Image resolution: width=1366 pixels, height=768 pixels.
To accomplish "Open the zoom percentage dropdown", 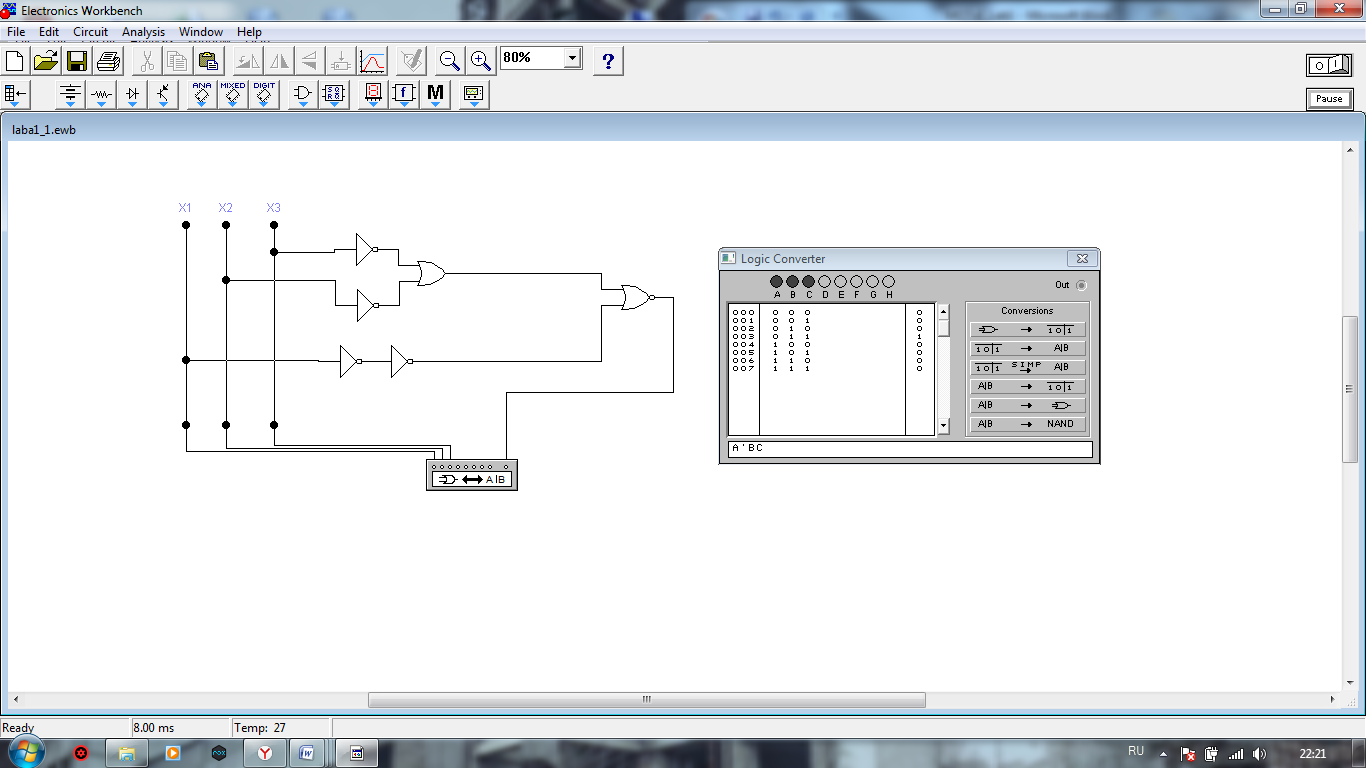I will click(x=572, y=58).
